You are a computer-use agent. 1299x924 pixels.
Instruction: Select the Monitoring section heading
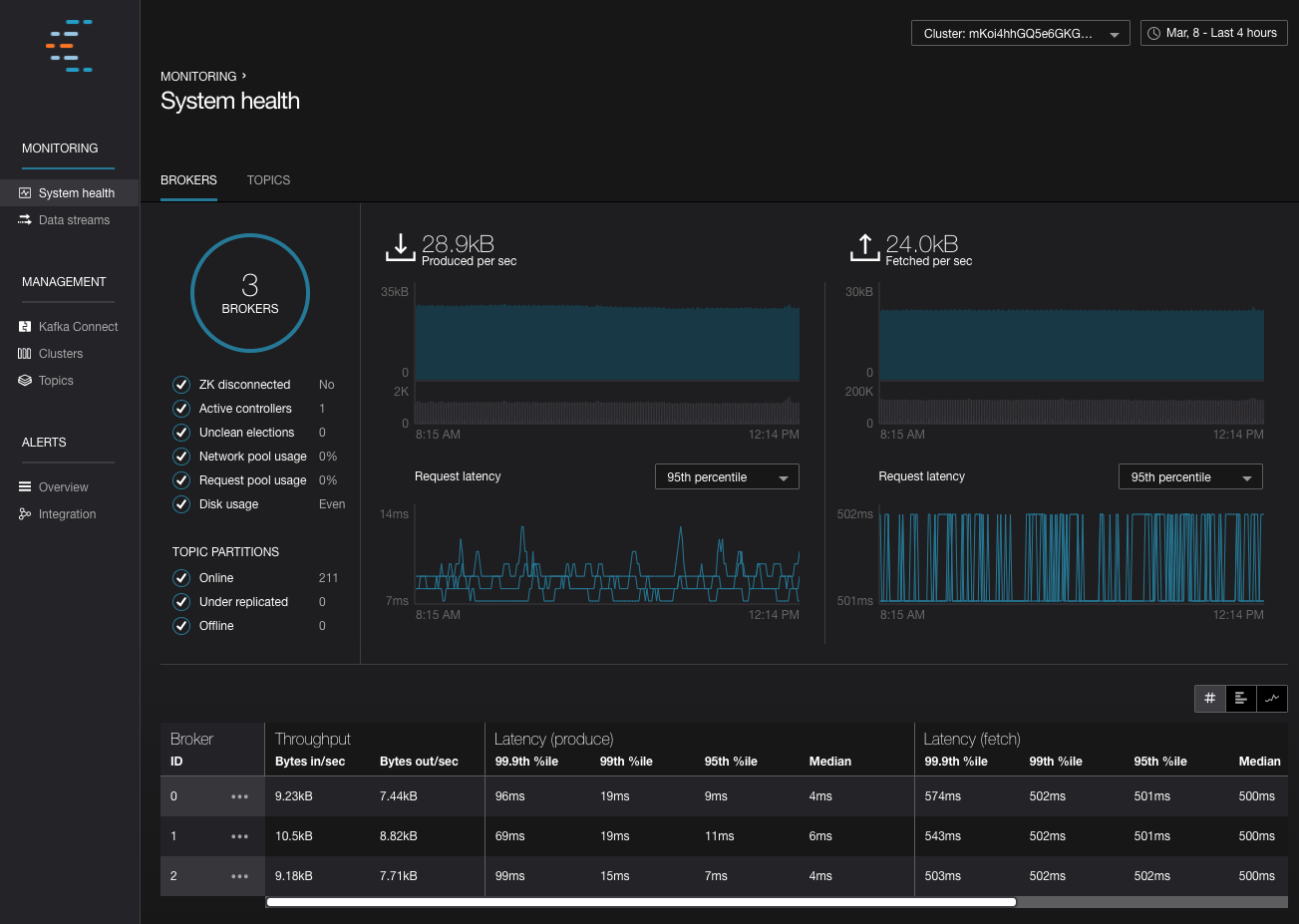[60, 149]
